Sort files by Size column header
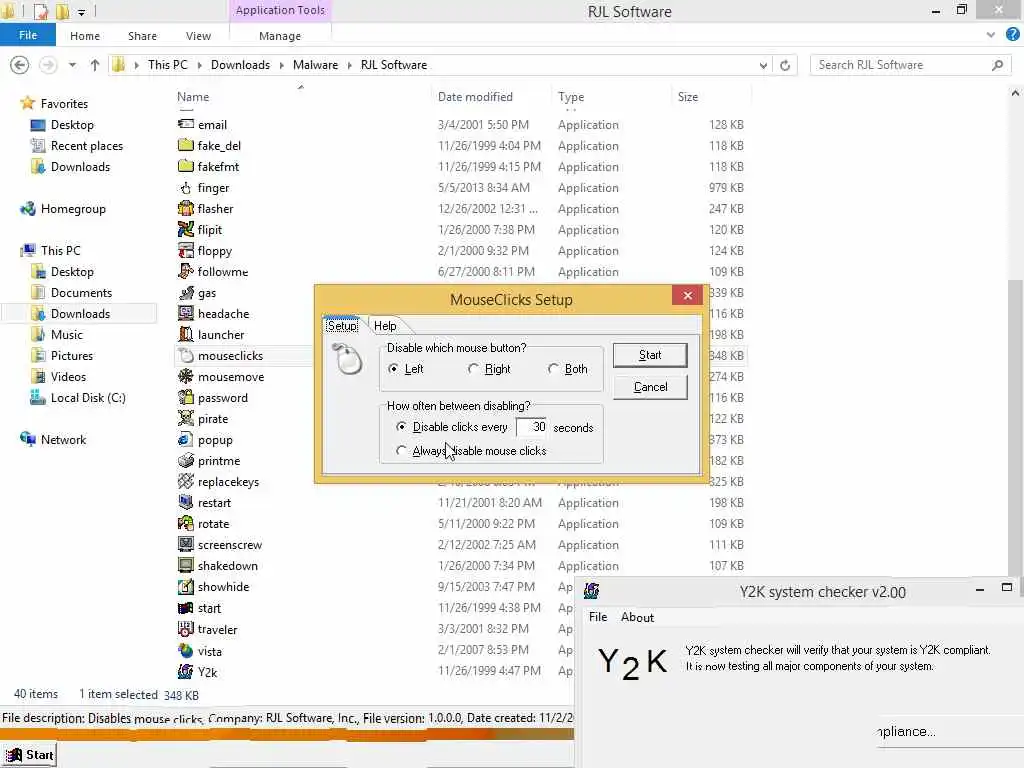The image size is (1024, 768). pos(688,97)
